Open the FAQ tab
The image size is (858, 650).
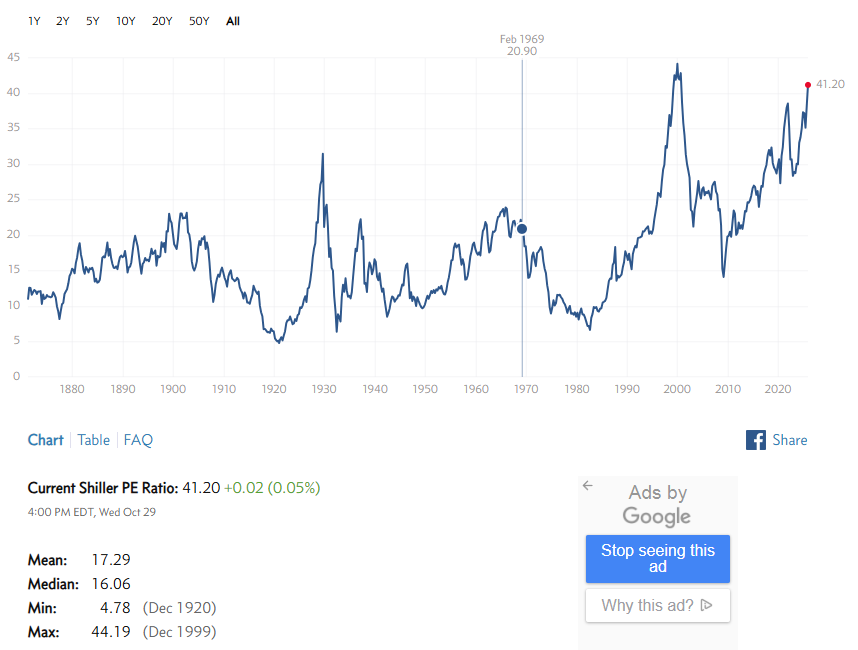click(138, 440)
